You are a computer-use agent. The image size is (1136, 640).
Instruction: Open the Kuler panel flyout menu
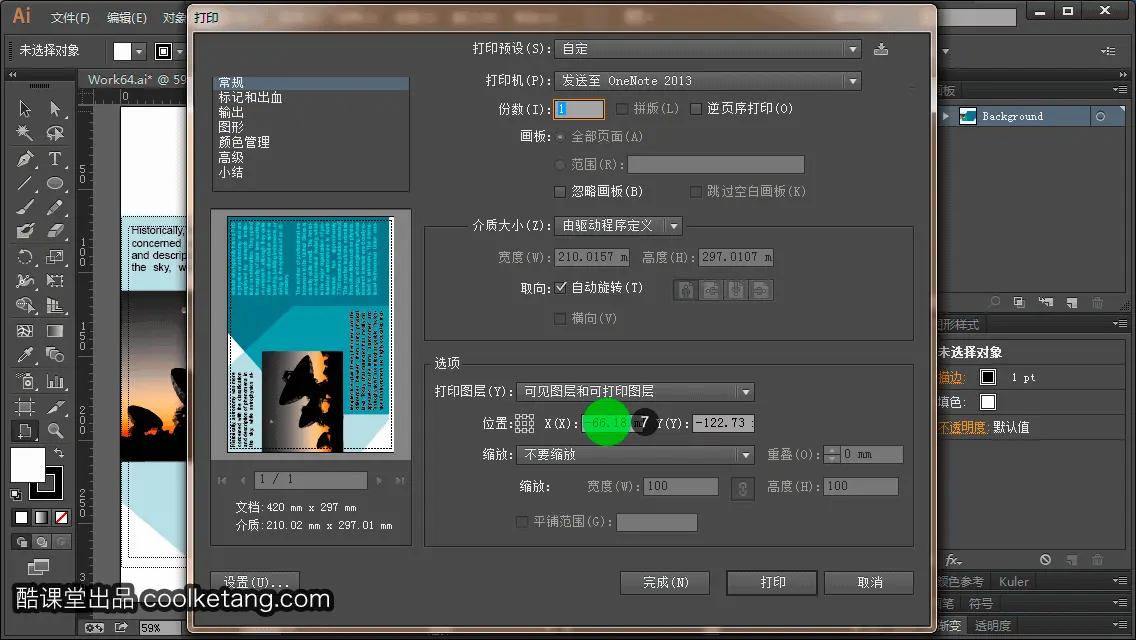(x=1120, y=581)
